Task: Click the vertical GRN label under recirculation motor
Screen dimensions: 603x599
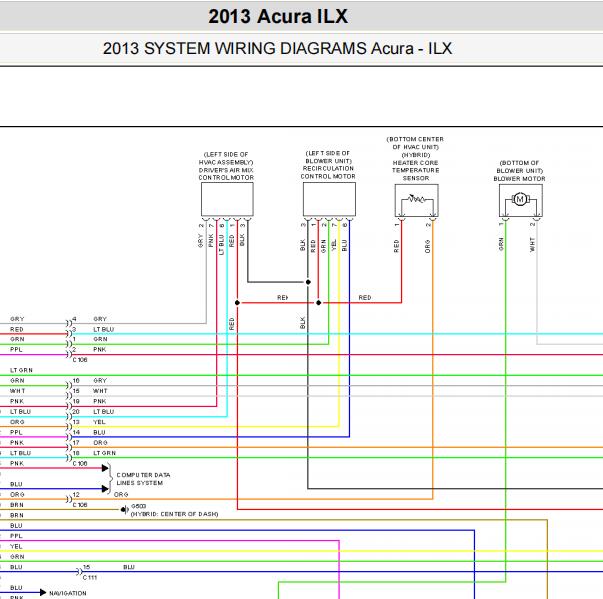Action: click(x=323, y=246)
